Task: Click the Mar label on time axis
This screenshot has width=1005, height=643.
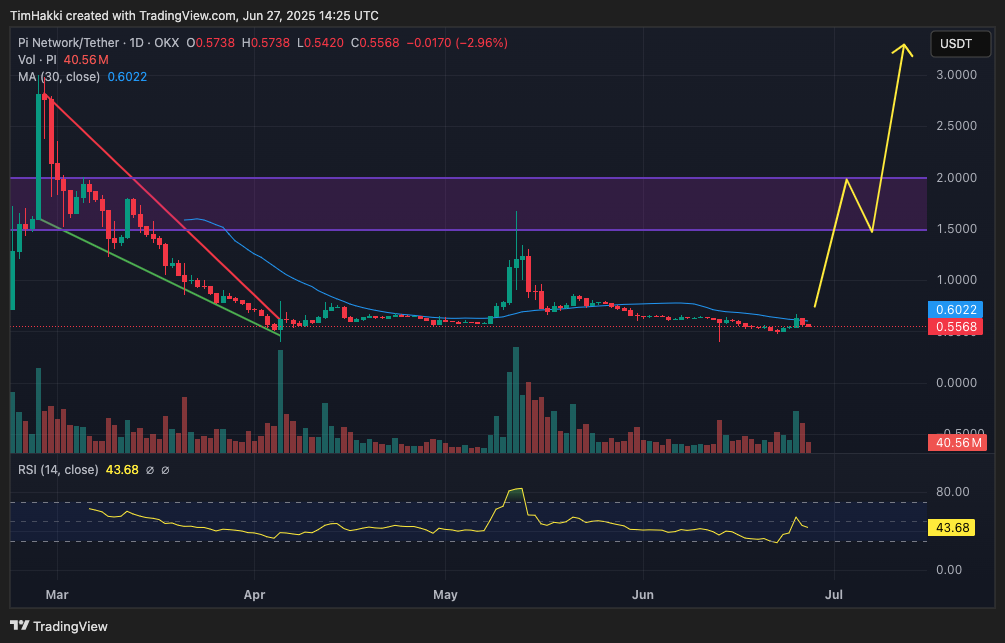Action: pos(57,595)
